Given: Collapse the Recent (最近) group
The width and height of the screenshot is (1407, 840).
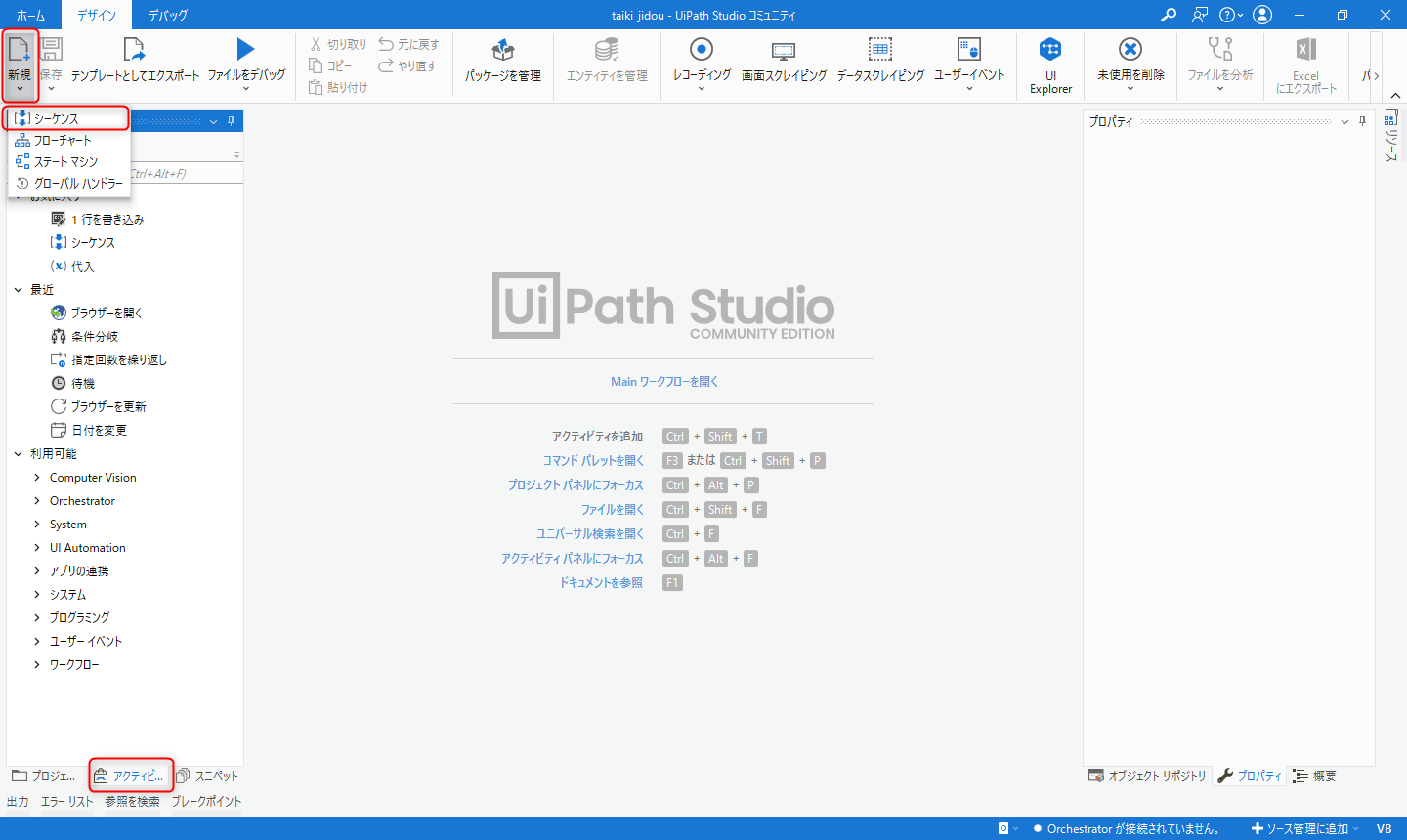Looking at the screenshot, I should point(19,290).
